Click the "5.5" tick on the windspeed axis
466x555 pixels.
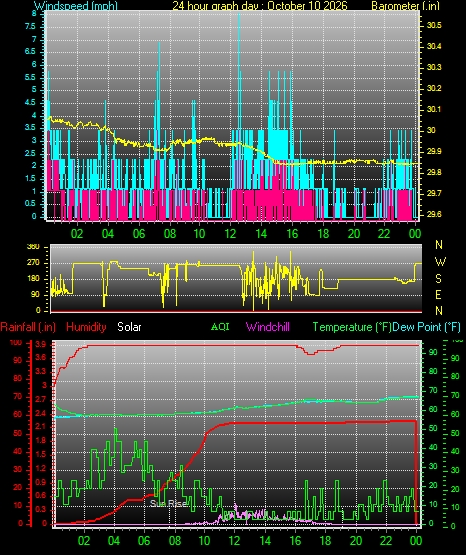tap(30, 78)
